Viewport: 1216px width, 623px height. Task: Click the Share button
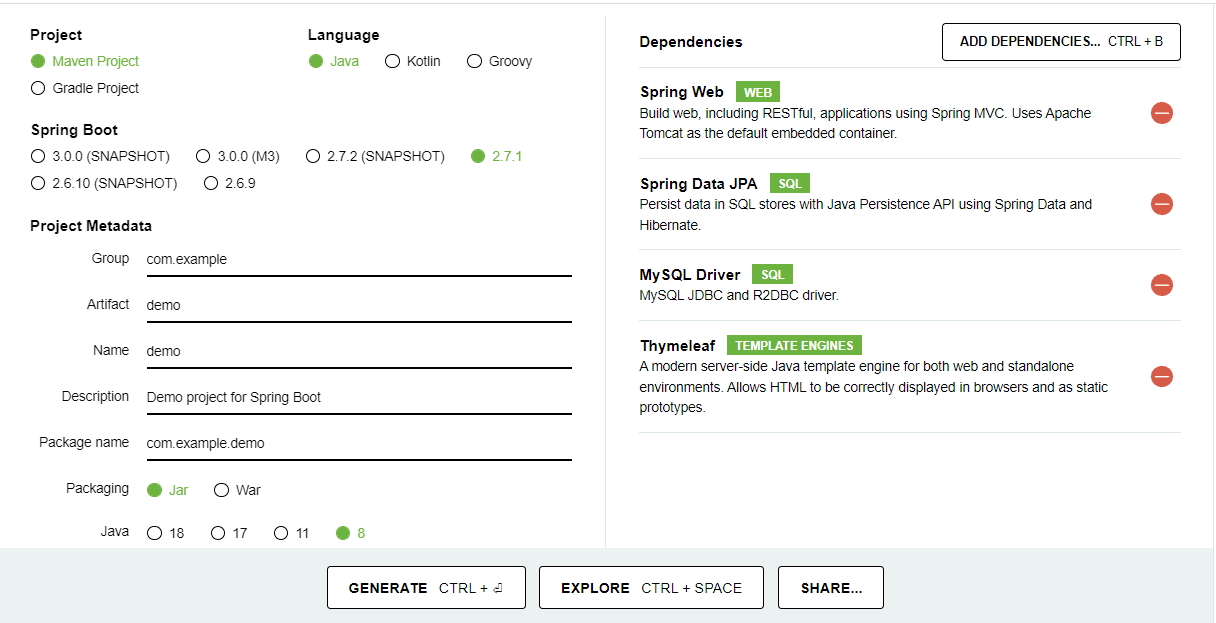pos(830,587)
